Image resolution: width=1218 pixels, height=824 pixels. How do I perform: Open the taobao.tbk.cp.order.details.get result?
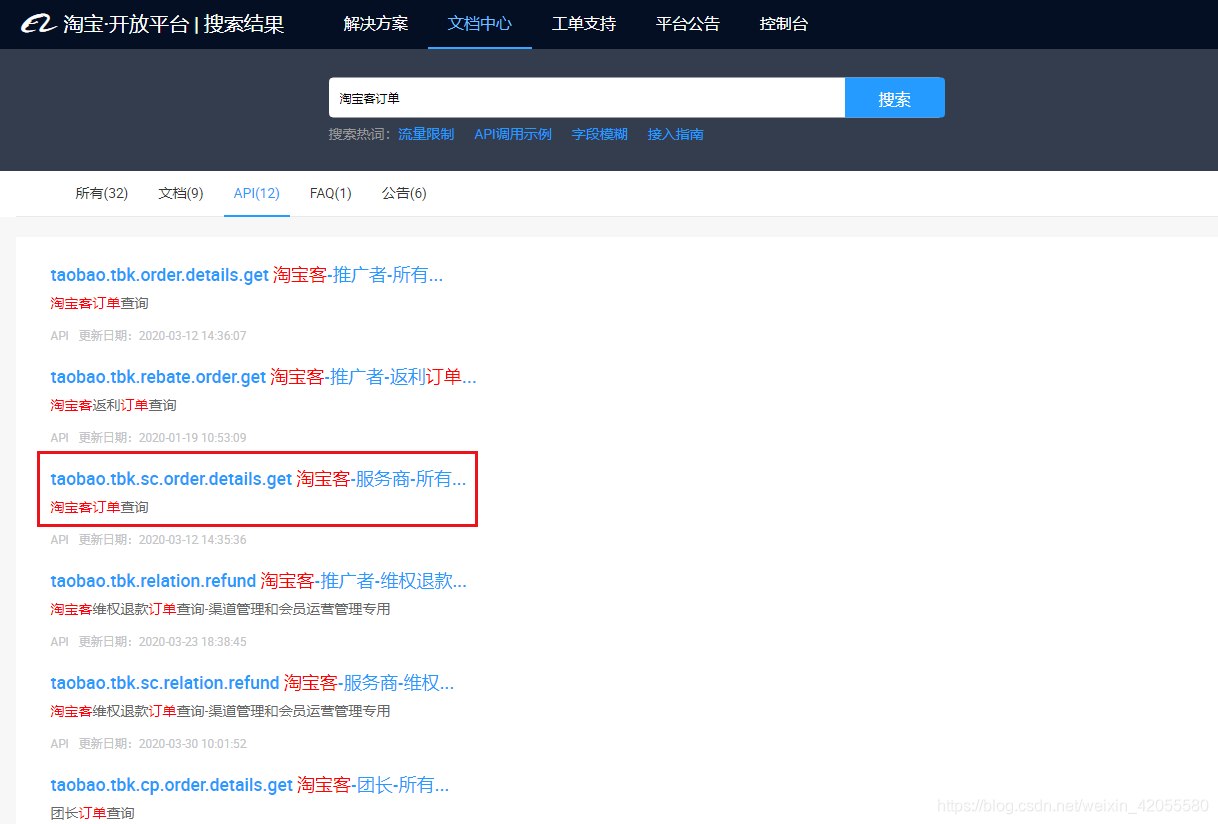[x=250, y=785]
